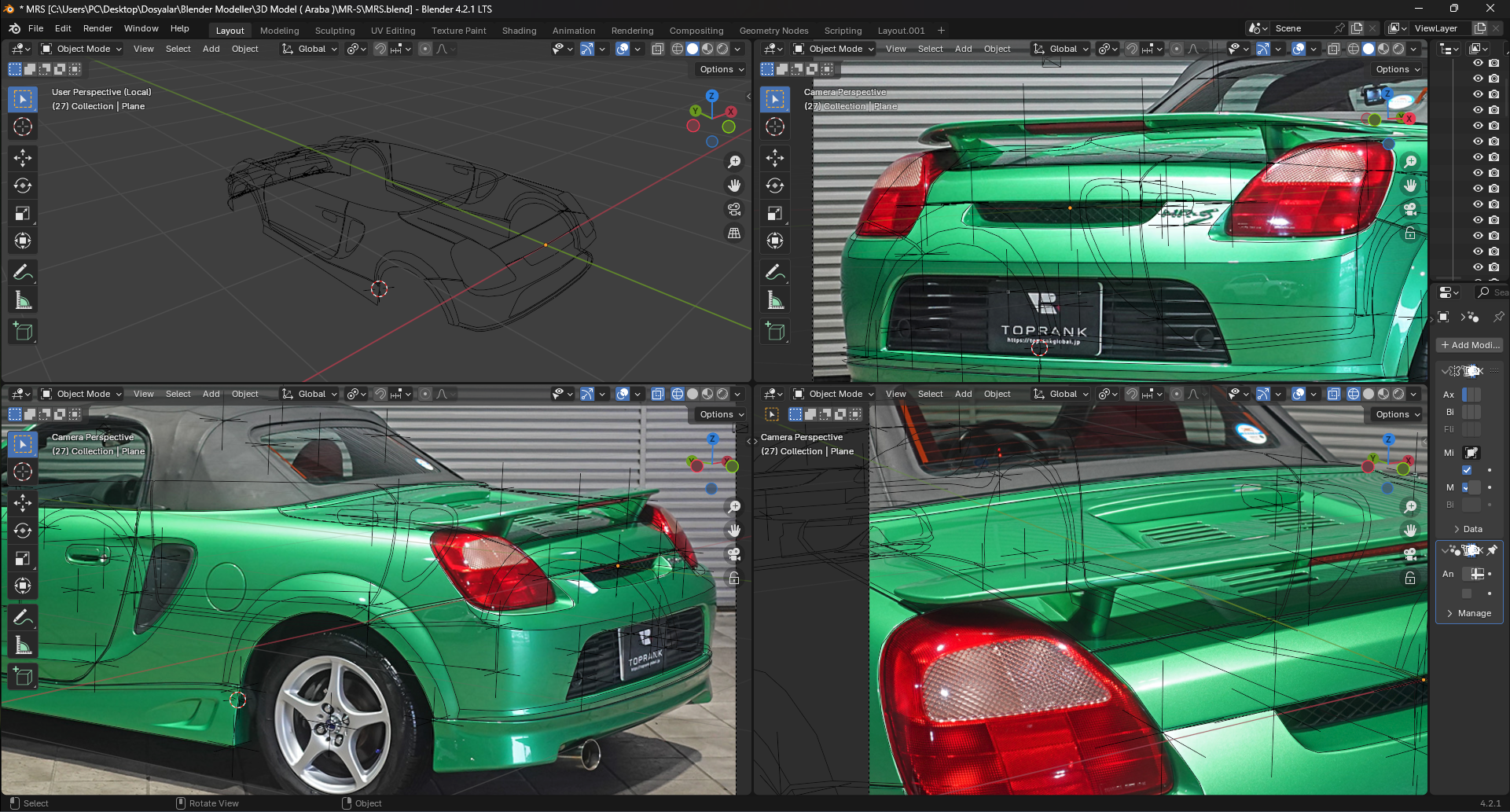
Task: Toggle X-ray in the top-left viewport header
Action: (x=658, y=49)
